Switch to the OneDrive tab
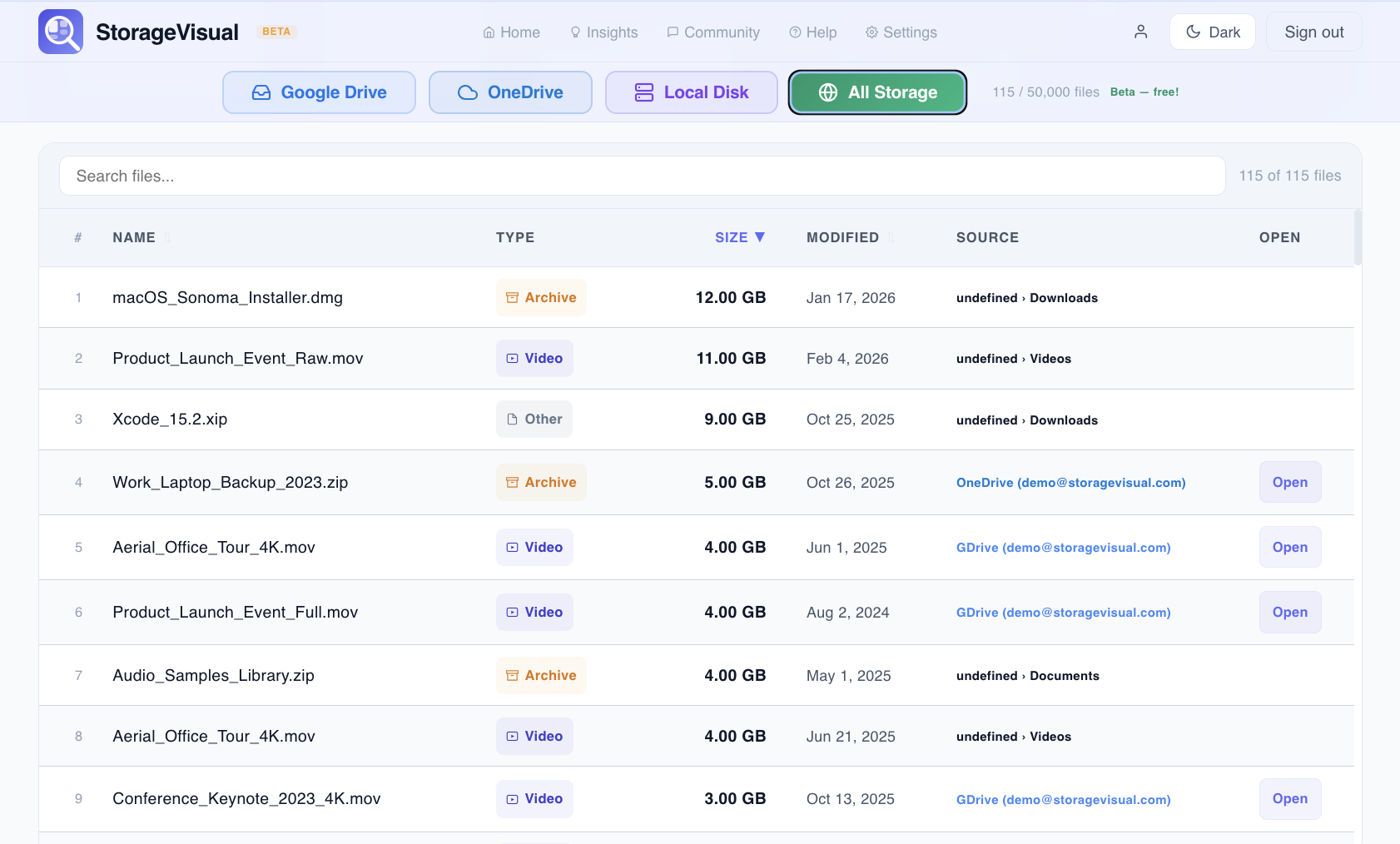This screenshot has height=844, width=1400. (x=510, y=92)
